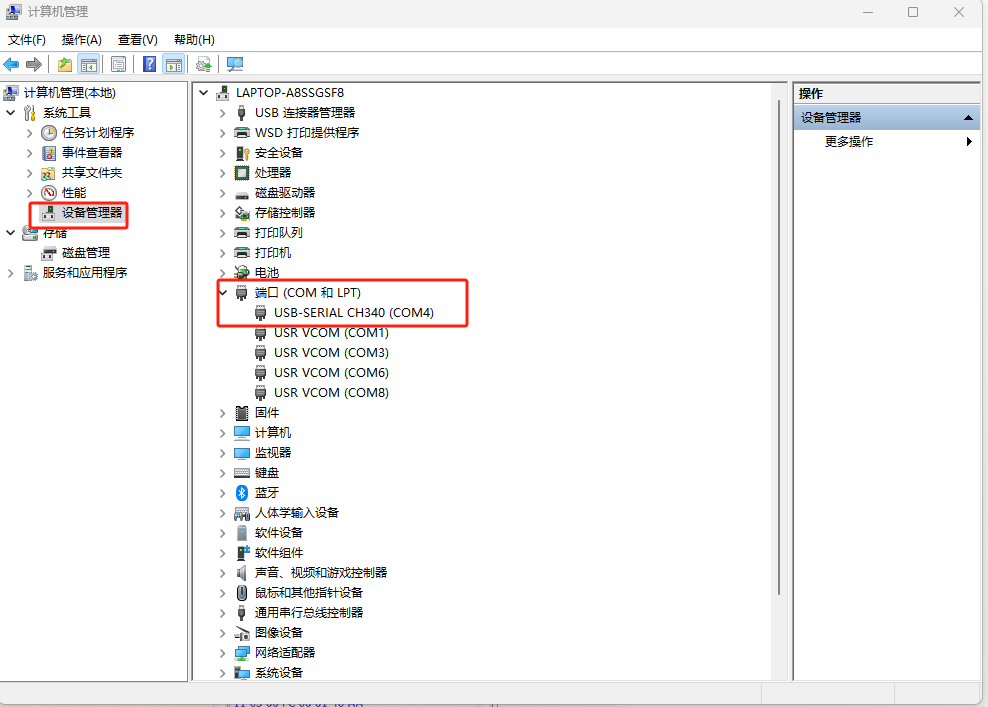Expand USB 连接器管理器 category

(222, 113)
